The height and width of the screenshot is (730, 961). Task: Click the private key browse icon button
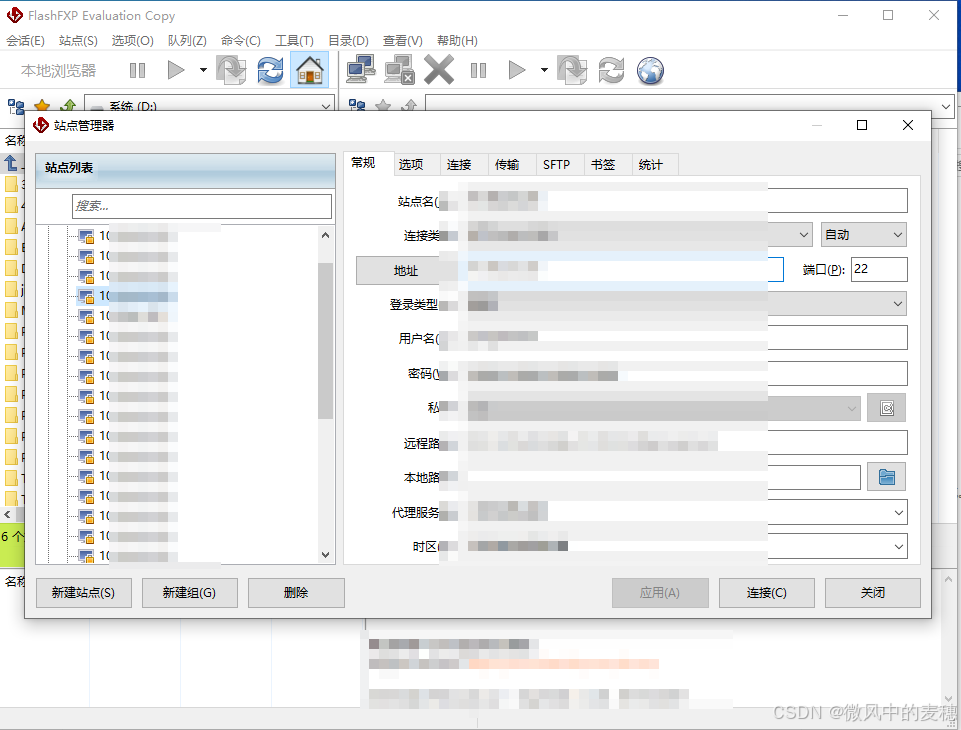[x=886, y=408]
